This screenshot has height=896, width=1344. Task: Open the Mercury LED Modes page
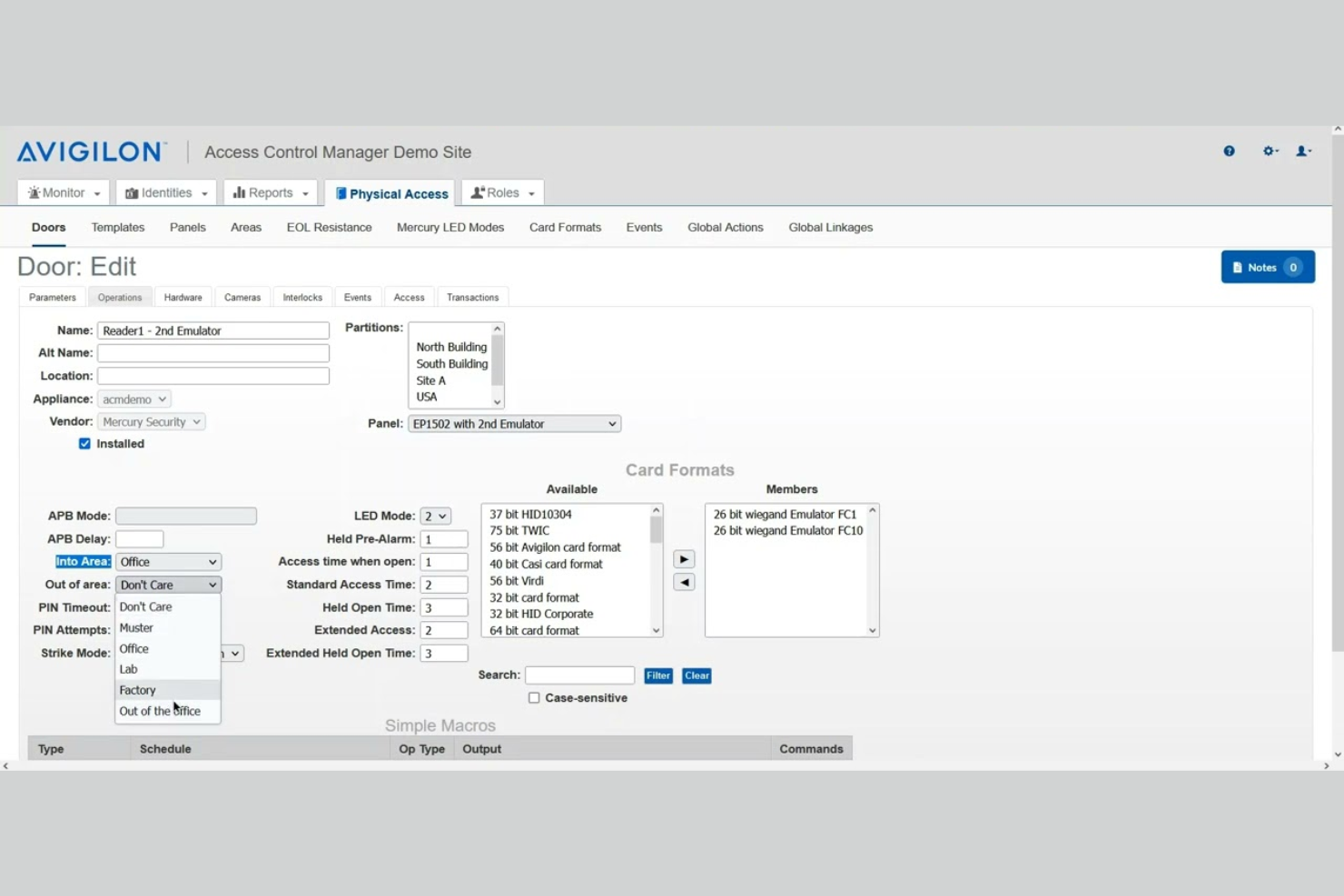pos(450,228)
